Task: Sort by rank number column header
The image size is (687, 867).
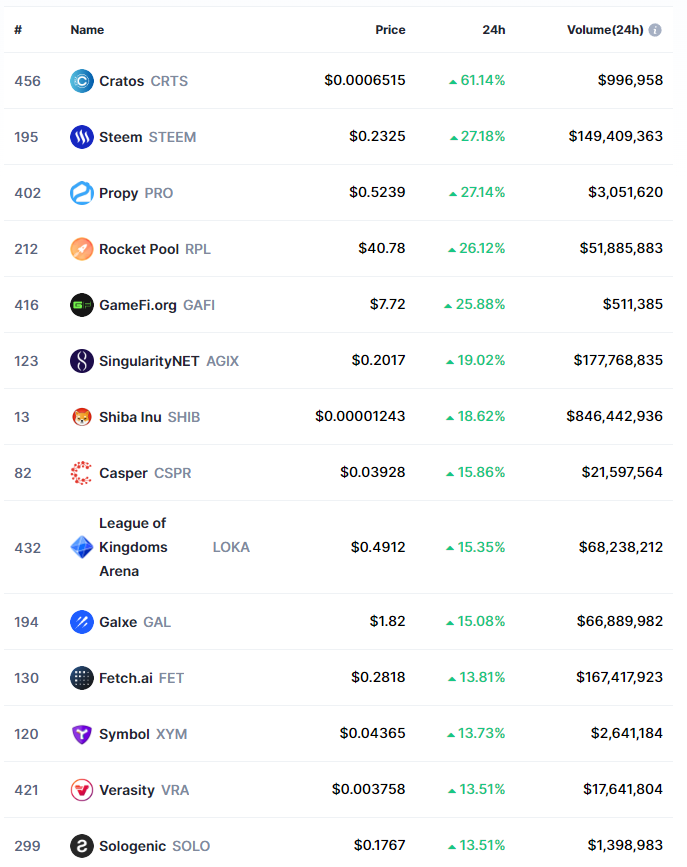Action: pos(18,30)
